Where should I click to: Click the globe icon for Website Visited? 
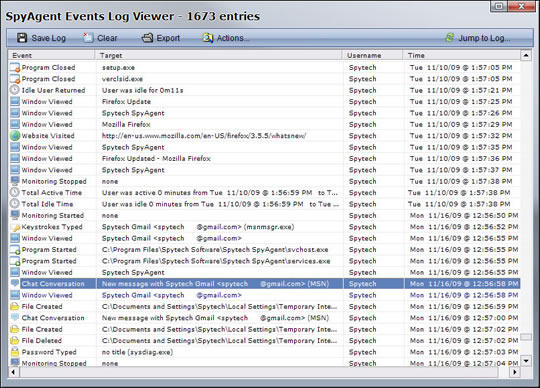(x=15, y=136)
